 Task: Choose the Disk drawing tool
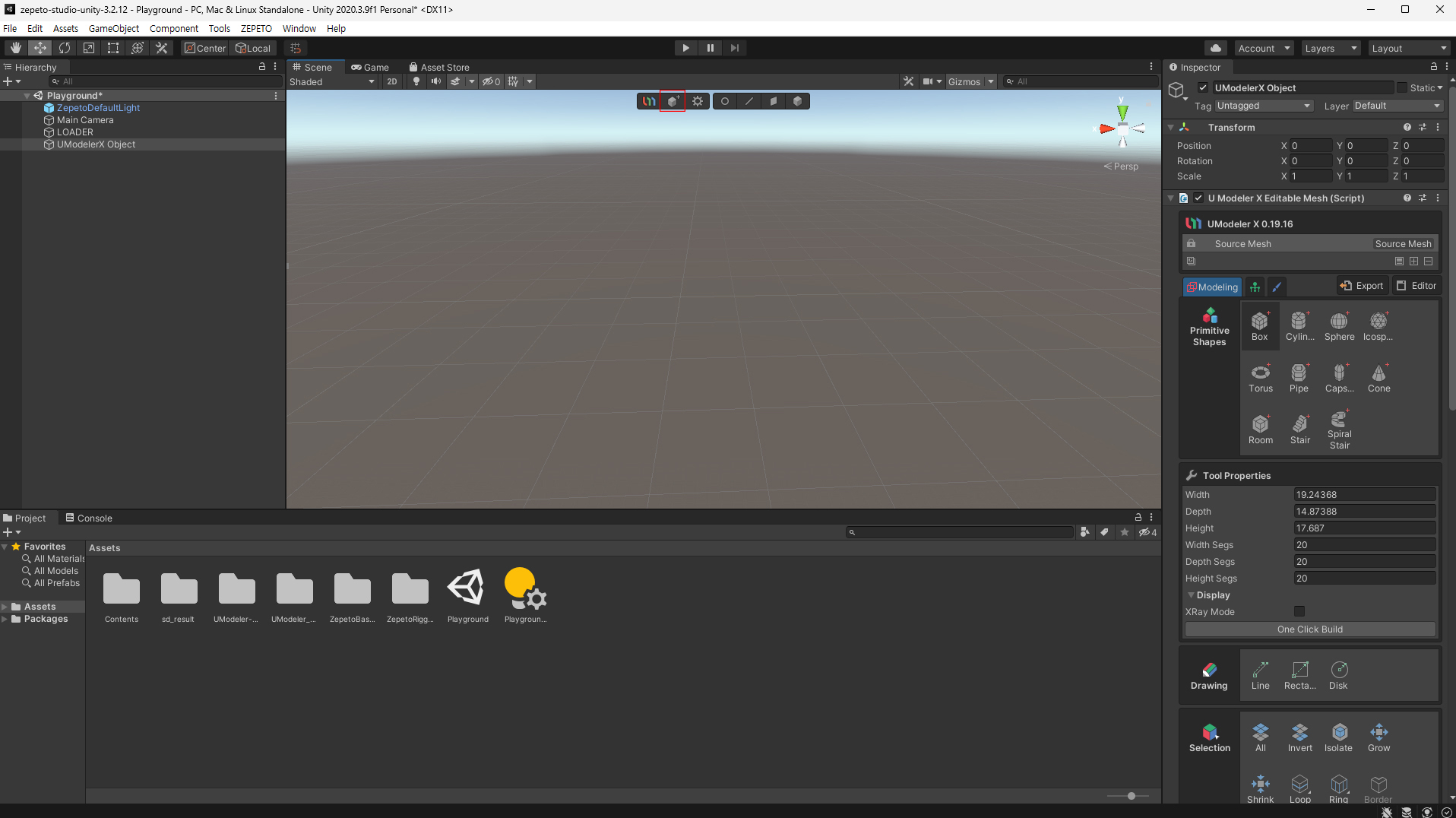[1339, 675]
